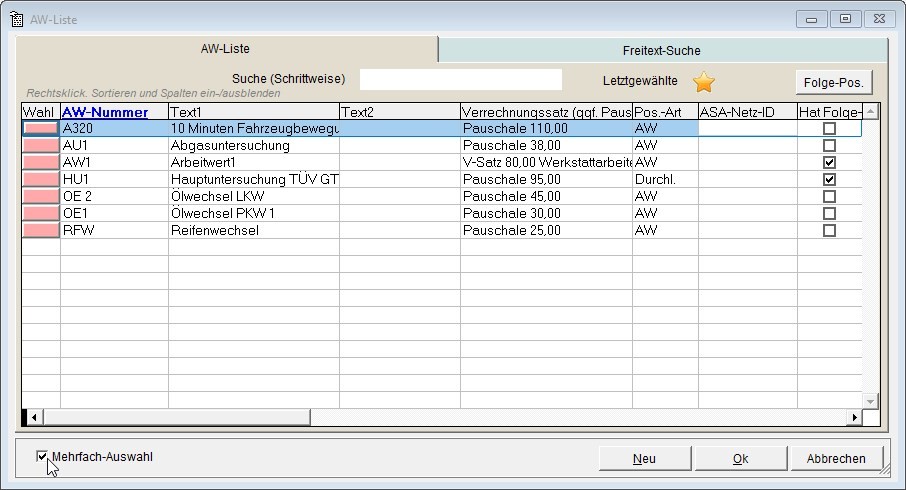Check Hat Folge box for A320 row
This screenshot has width=906, height=490.
tap(829, 128)
